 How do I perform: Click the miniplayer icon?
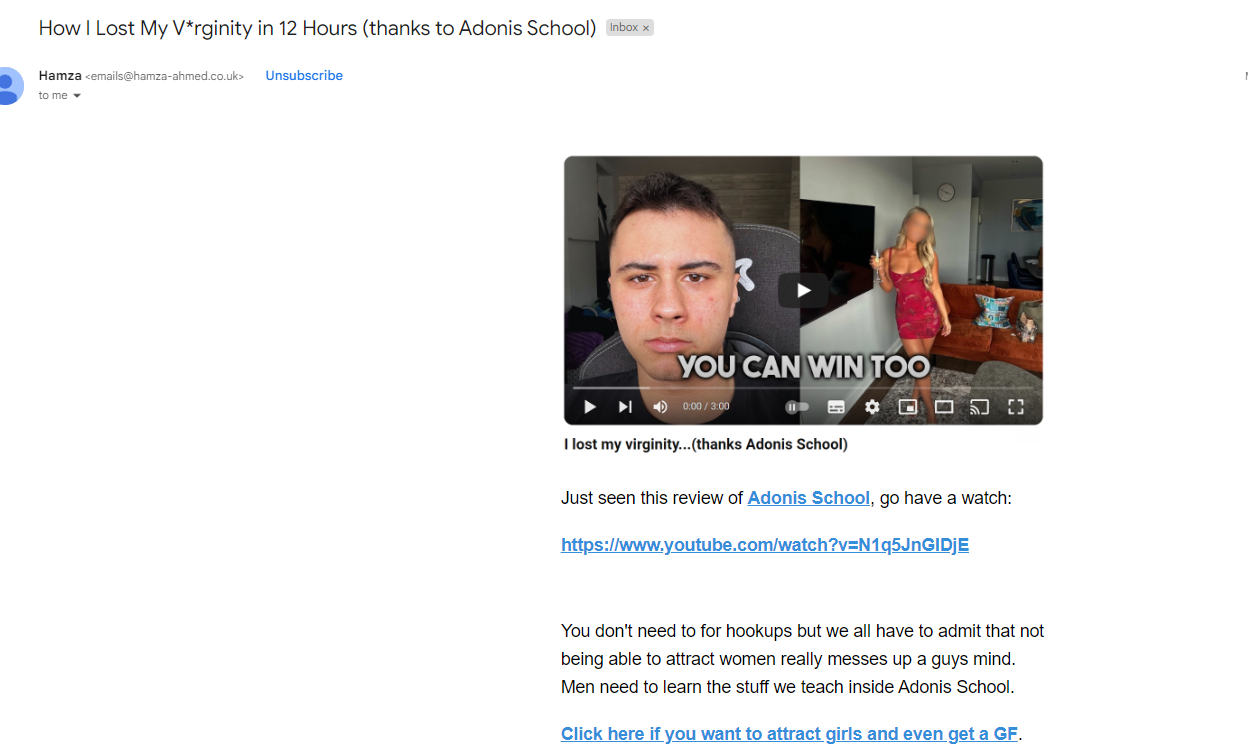coord(908,407)
